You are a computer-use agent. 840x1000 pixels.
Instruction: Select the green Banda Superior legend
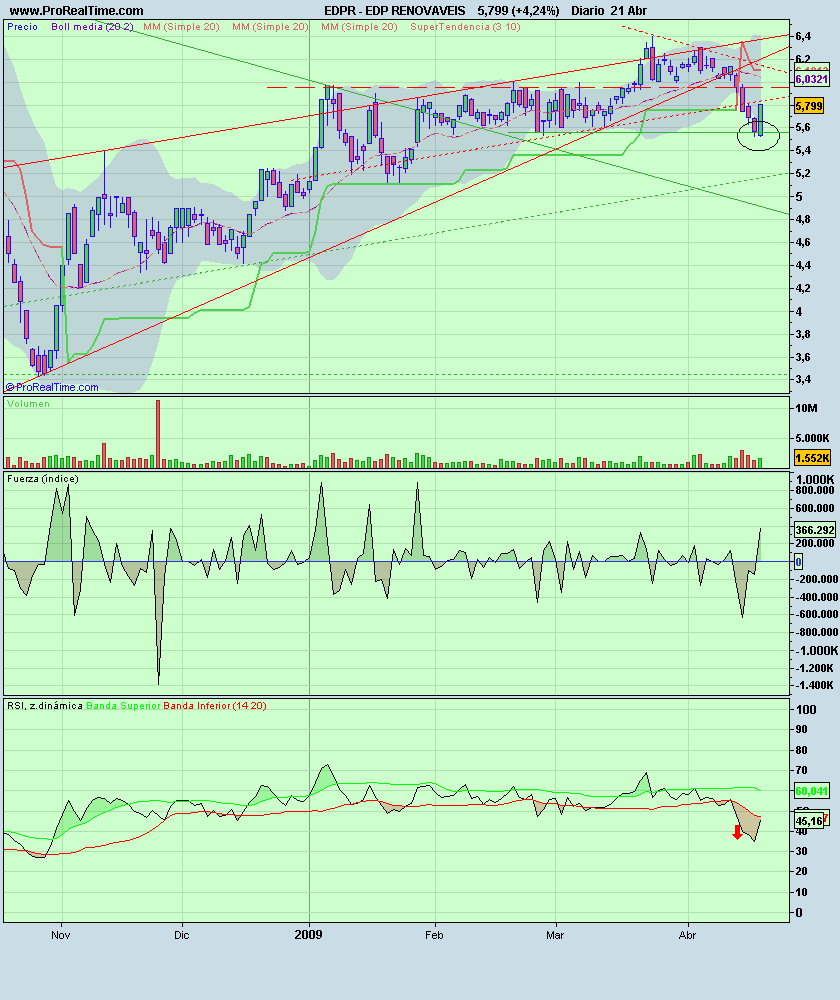pyautogui.click(x=123, y=705)
